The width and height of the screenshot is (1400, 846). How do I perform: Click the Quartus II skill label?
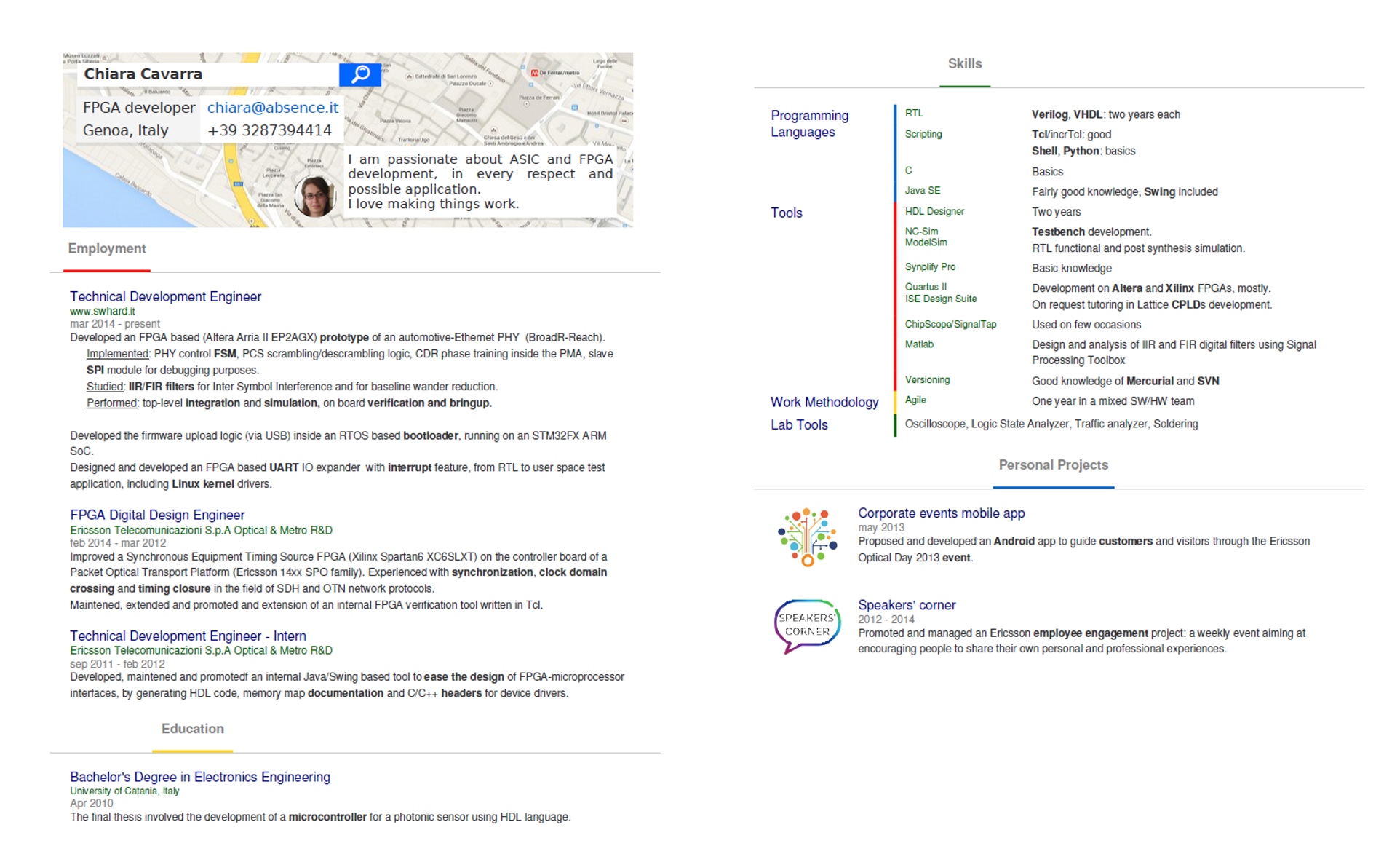pos(926,287)
